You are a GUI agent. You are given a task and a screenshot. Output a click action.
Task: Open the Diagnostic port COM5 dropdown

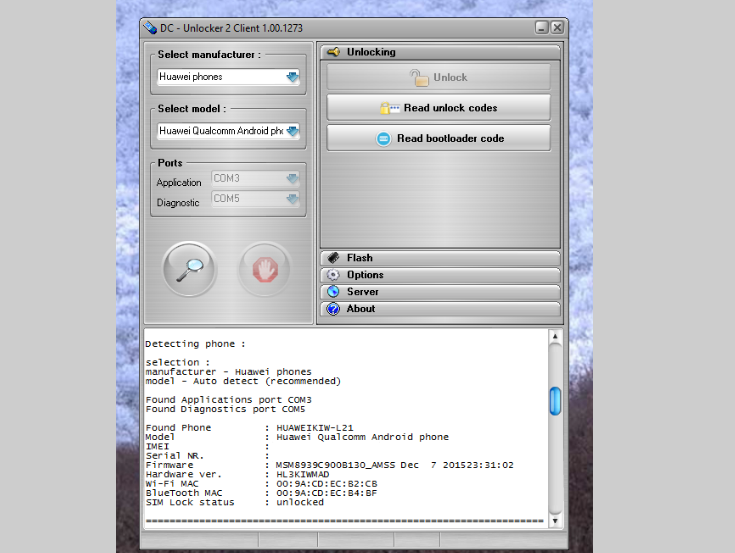click(x=292, y=199)
